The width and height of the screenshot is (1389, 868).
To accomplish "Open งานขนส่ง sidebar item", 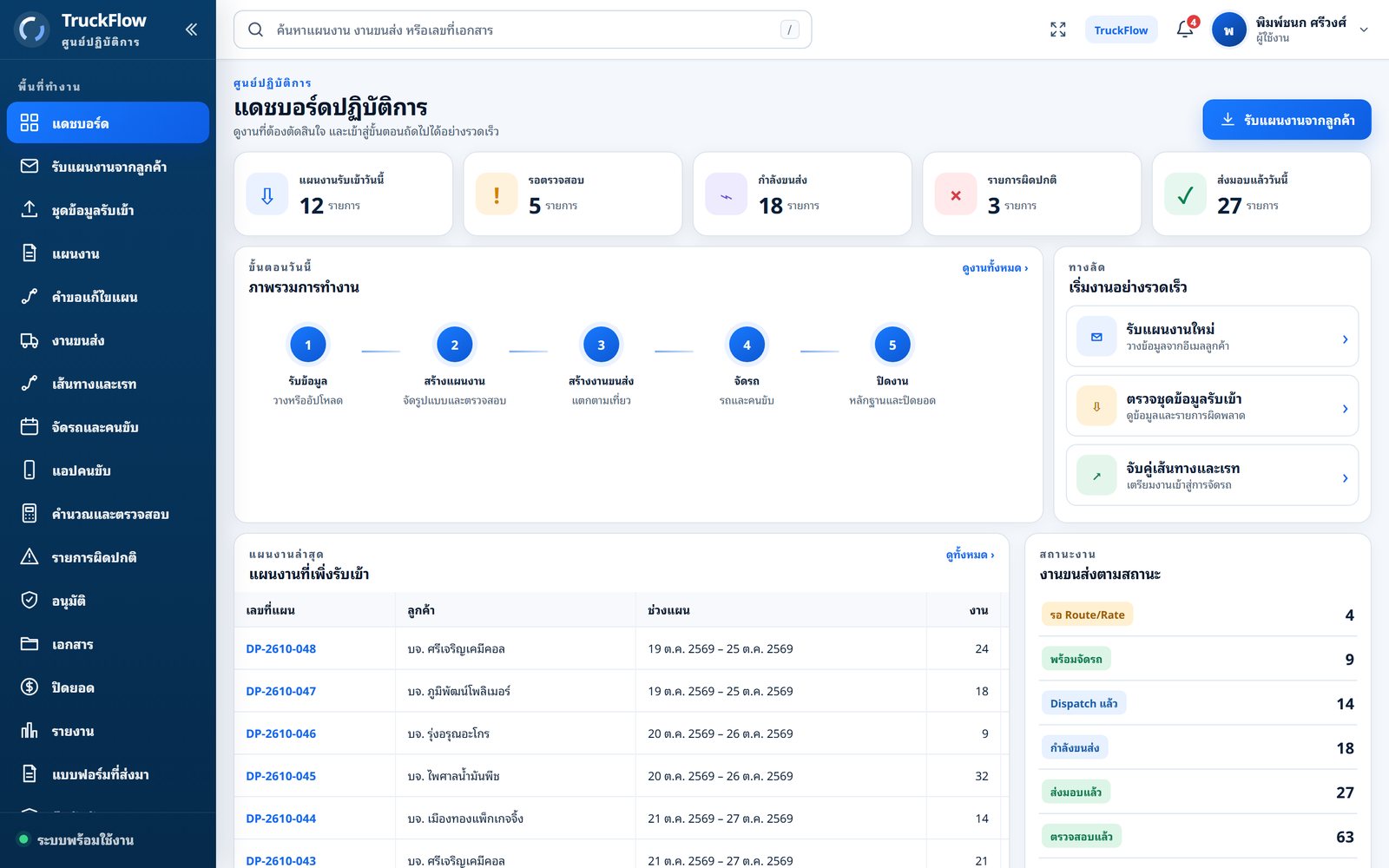I will click(x=108, y=340).
